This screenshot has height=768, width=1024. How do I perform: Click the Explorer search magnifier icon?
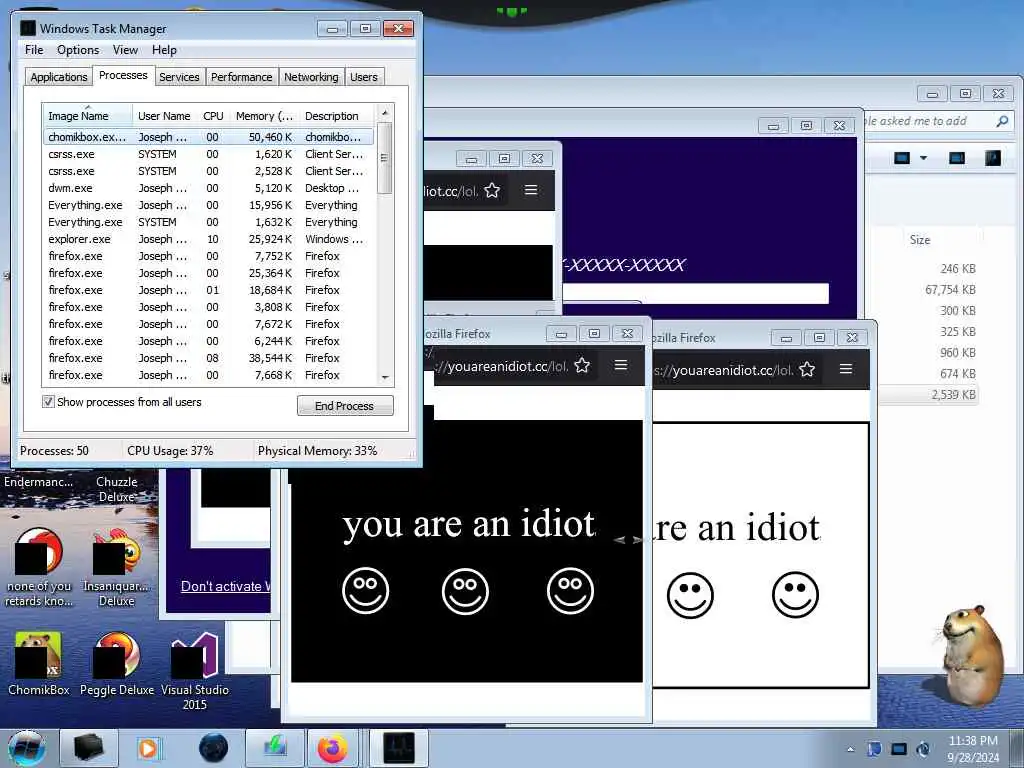coord(1002,121)
